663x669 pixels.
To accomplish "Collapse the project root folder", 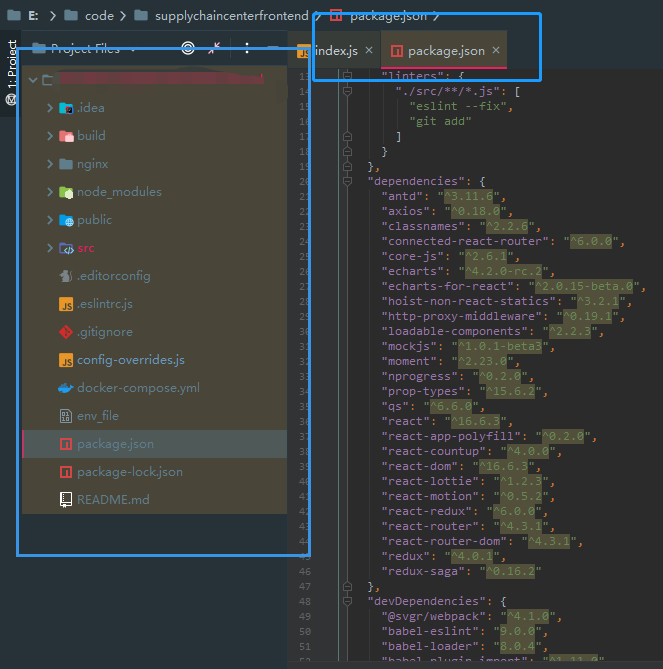I will click(x=33, y=80).
